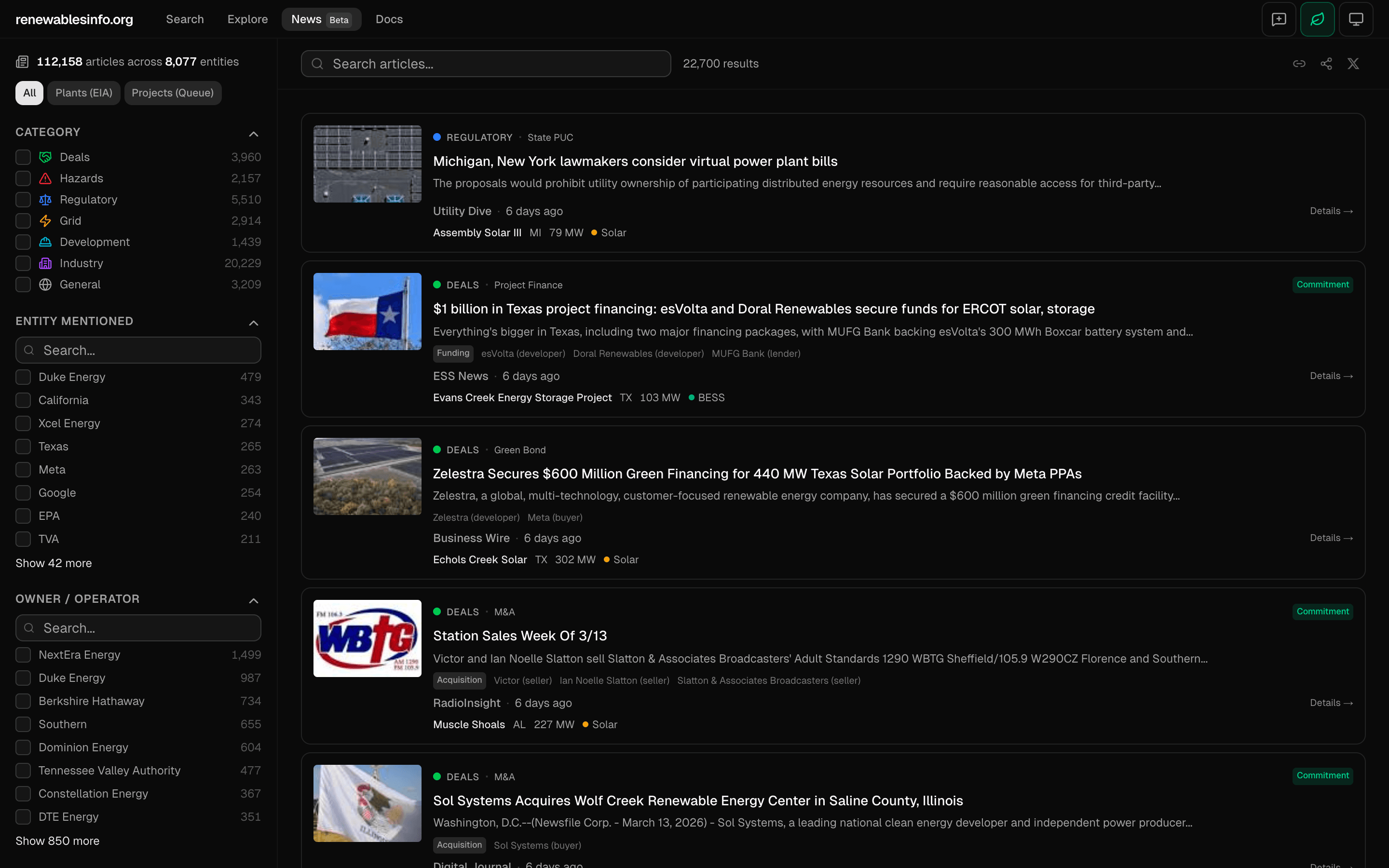
Task: Check the Industry category checkbox
Action: [x=23, y=263]
